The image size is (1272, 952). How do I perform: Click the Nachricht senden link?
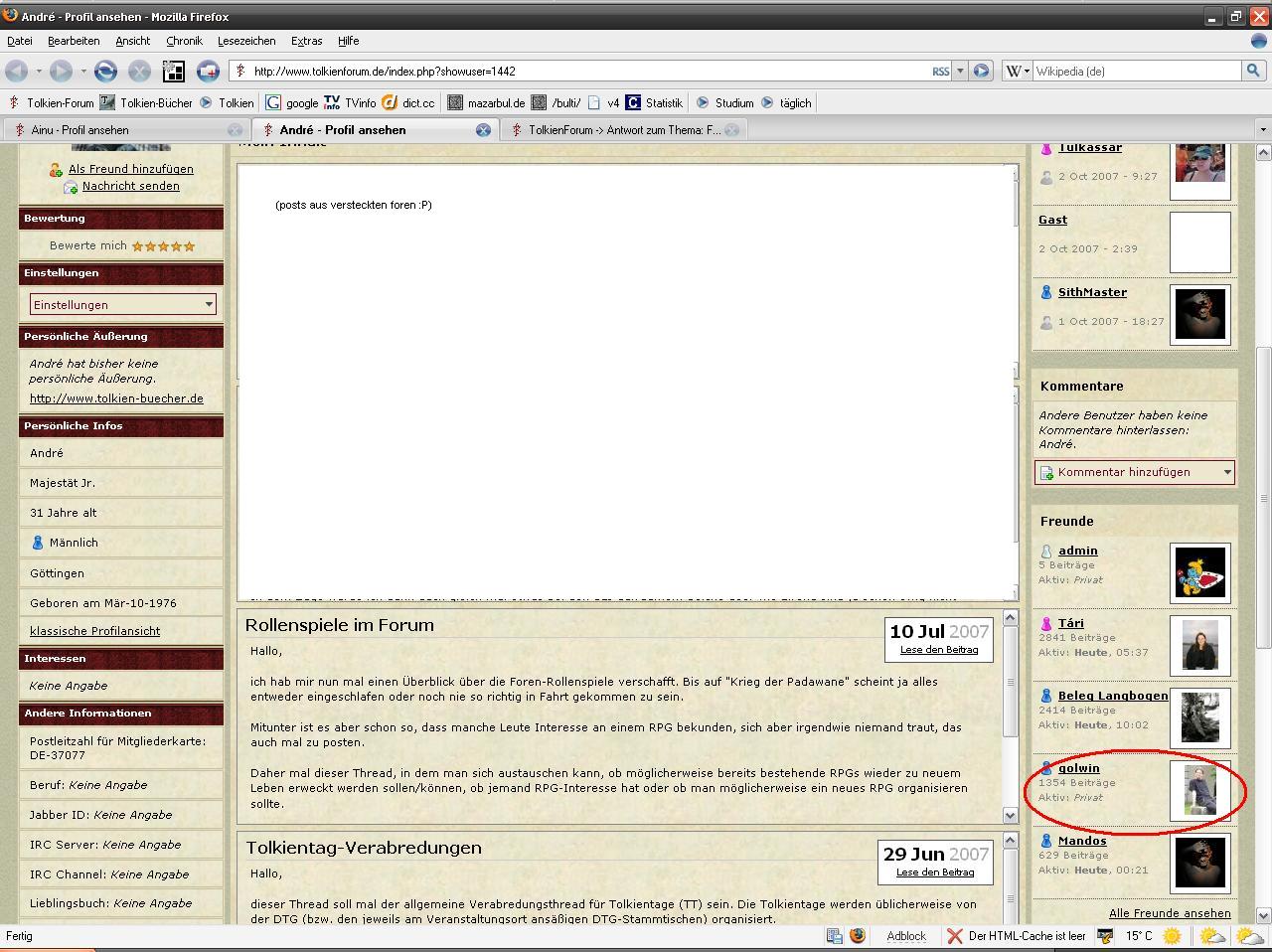coord(131,186)
